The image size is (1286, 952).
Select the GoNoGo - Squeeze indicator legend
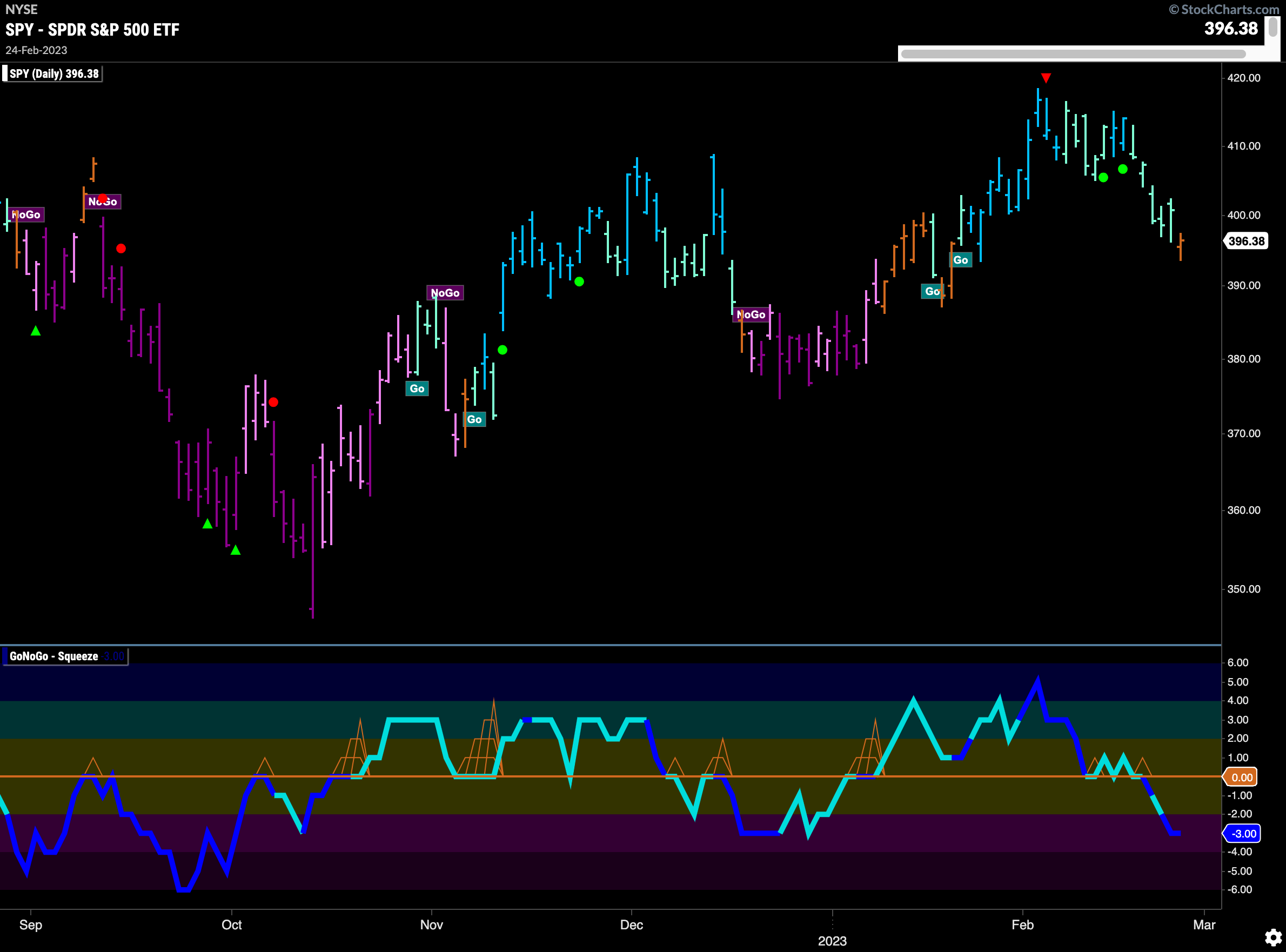[64, 656]
